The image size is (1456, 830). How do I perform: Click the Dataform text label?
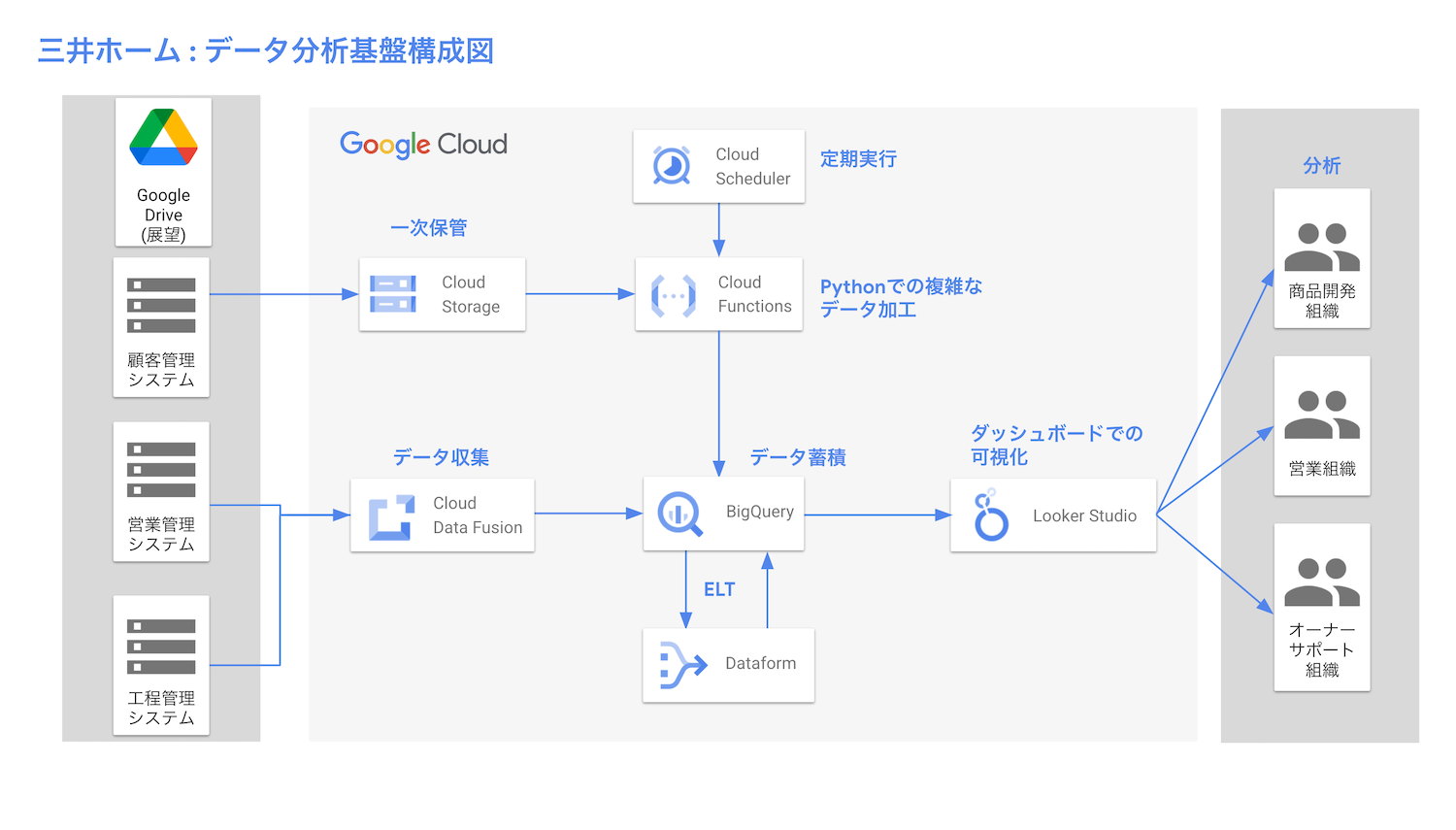[761, 663]
